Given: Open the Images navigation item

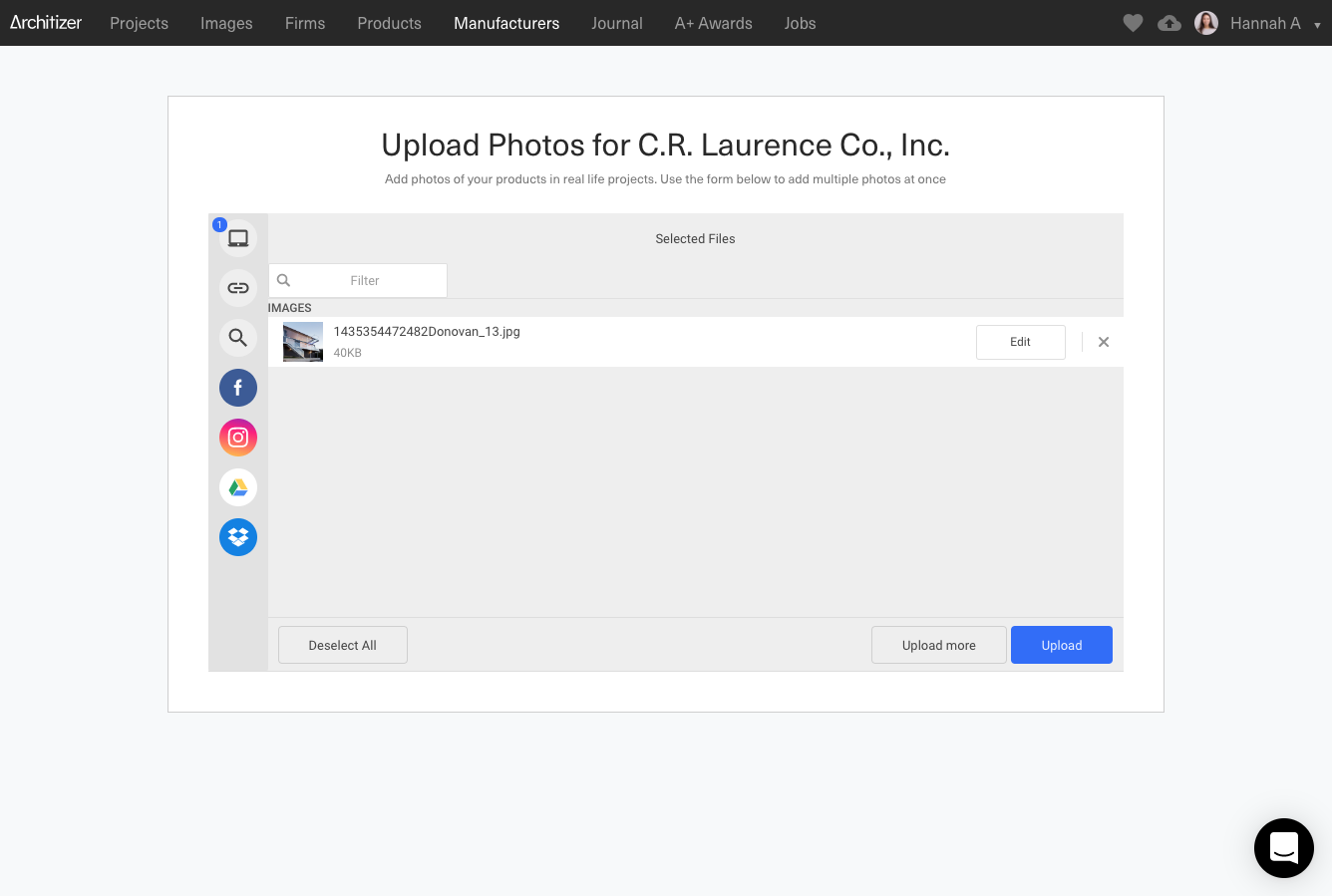Looking at the screenshot, I should point(226,23).
